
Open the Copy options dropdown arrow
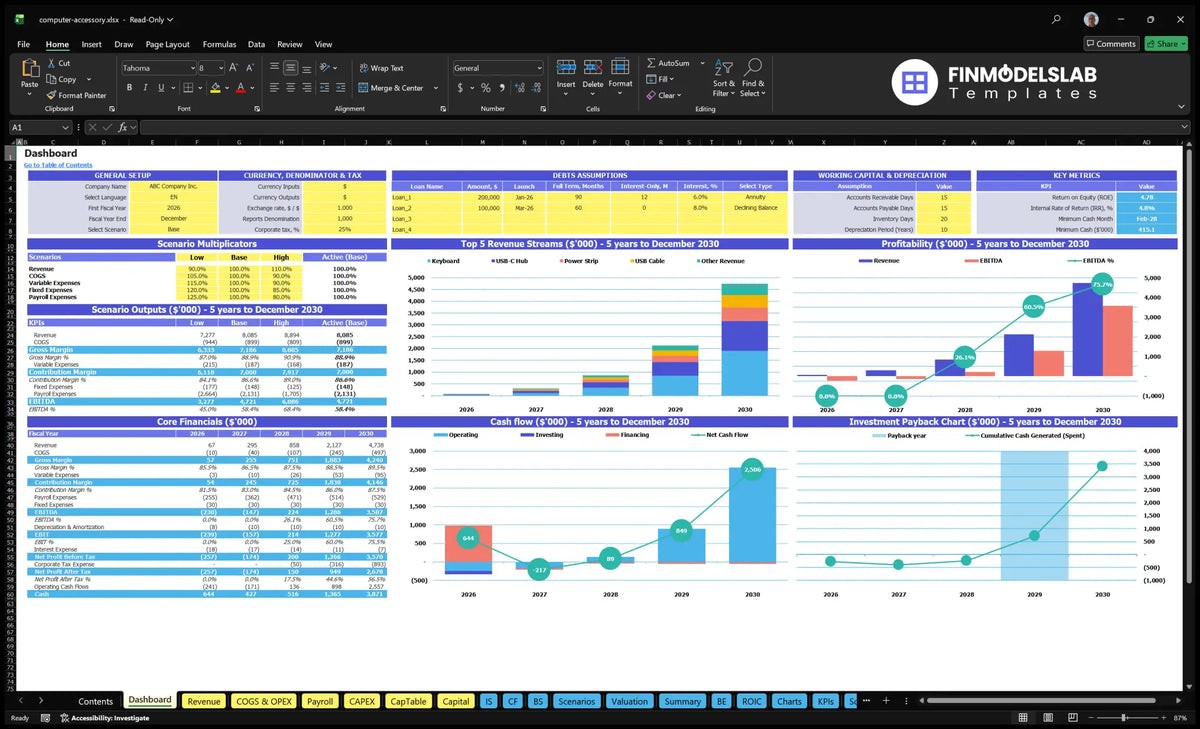coord(89,79)
